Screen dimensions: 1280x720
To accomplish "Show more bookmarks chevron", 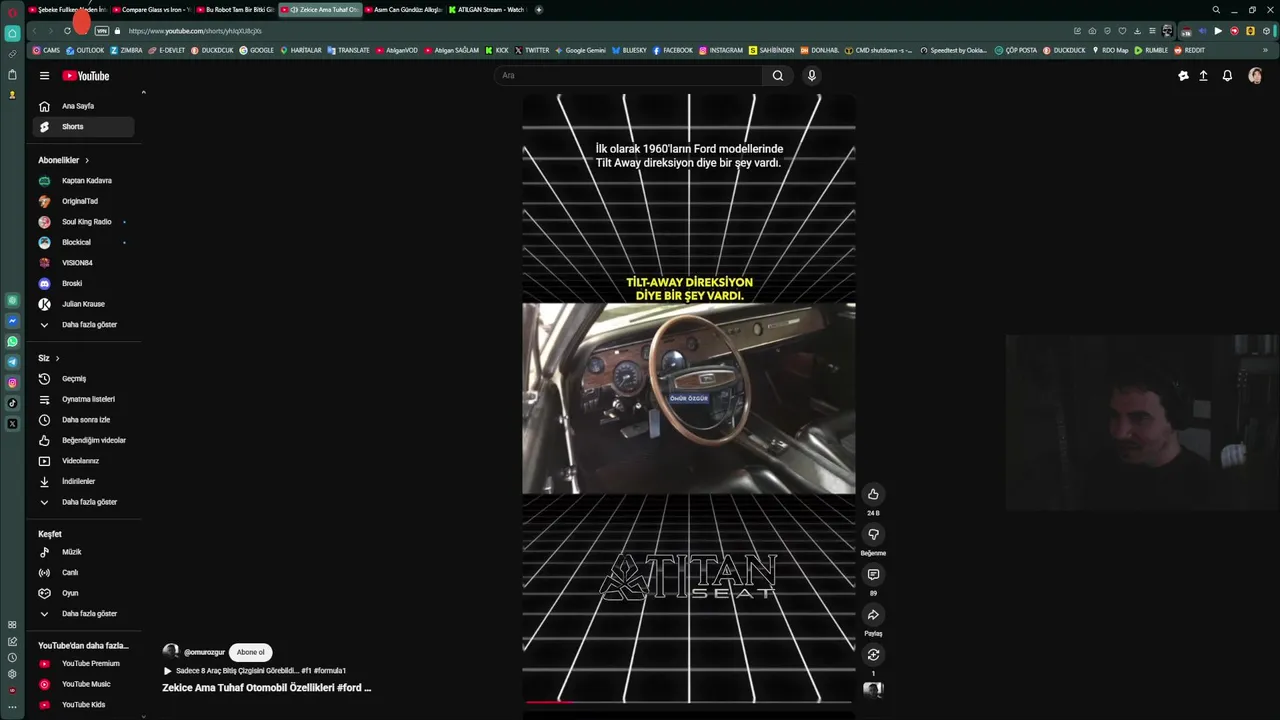I will point(1265,50).
